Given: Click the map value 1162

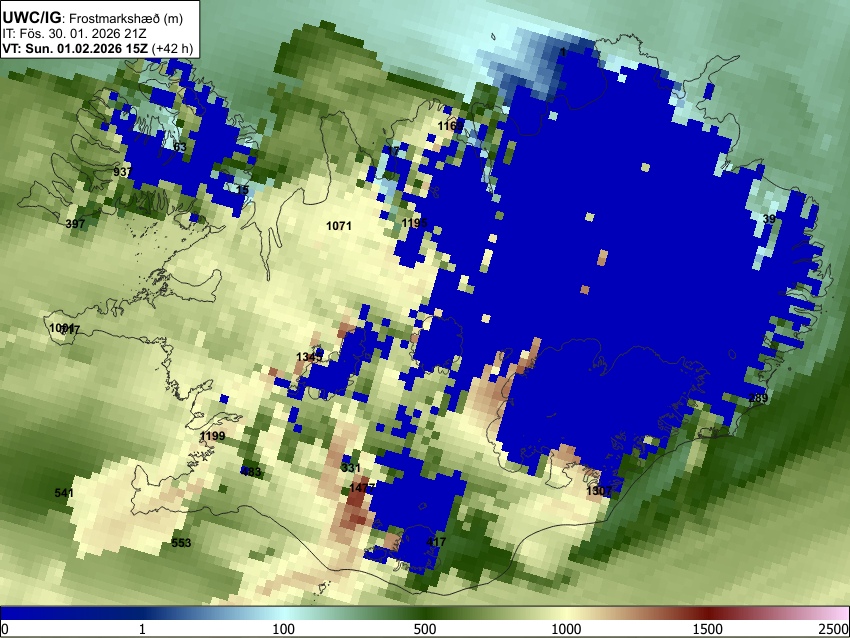Looking at the screenshot, I should [x=450, y=126].
